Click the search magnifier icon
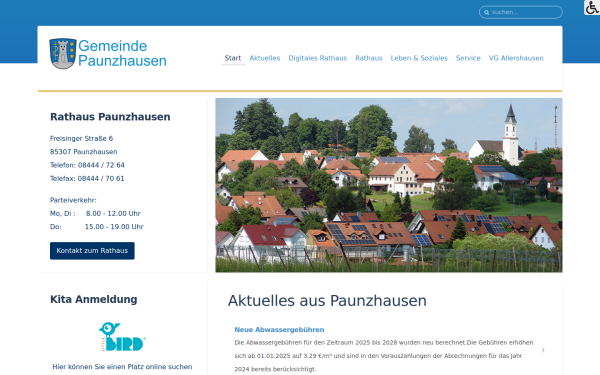This screenshot has height=375, width=600. (486, 13)
